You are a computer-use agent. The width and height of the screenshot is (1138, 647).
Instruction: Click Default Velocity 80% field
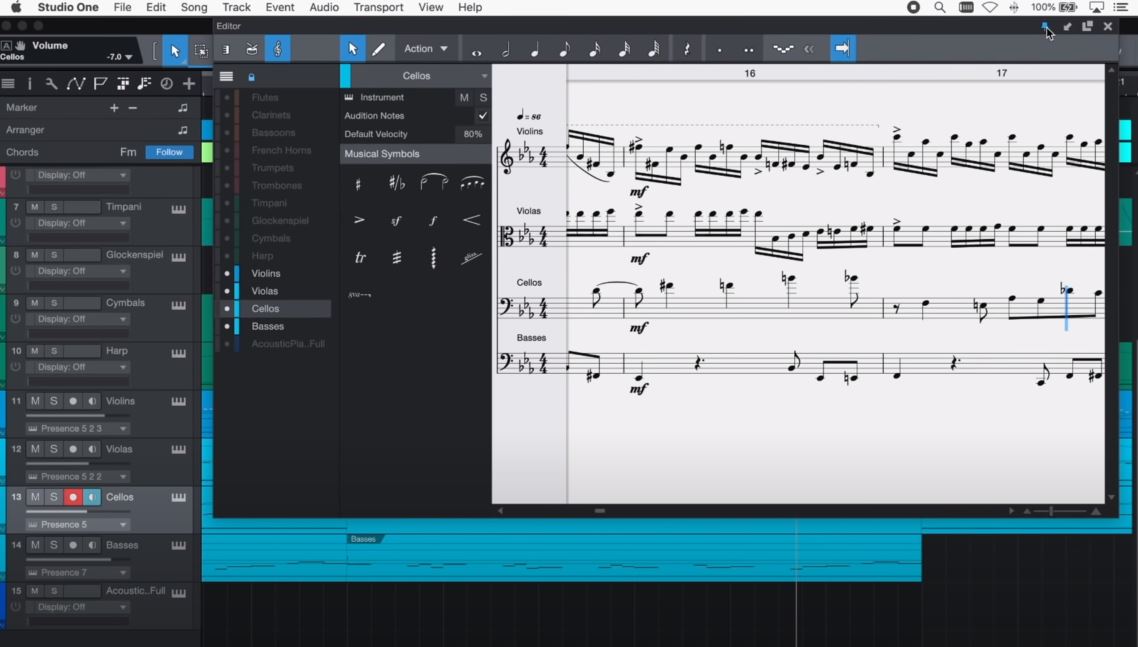pyautogui.click(x=472, y=134)
